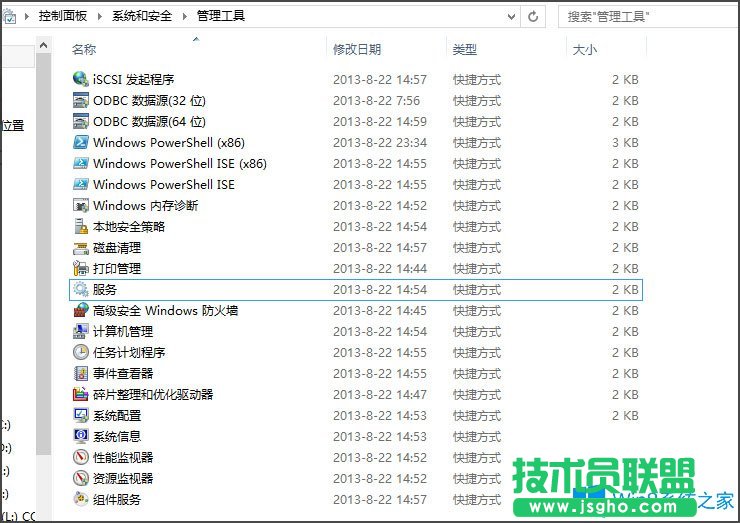Image resolution: width=740 pixels, height=523 pixels.
Task: Click the 任务计划程序 clock icon
Action: 81,352
